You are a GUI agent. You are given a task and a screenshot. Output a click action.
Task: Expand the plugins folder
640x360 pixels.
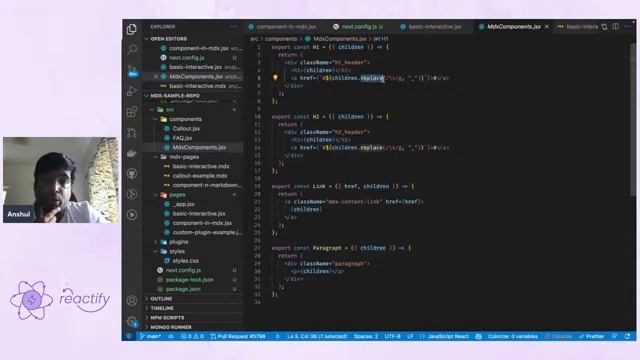[179, 242]
